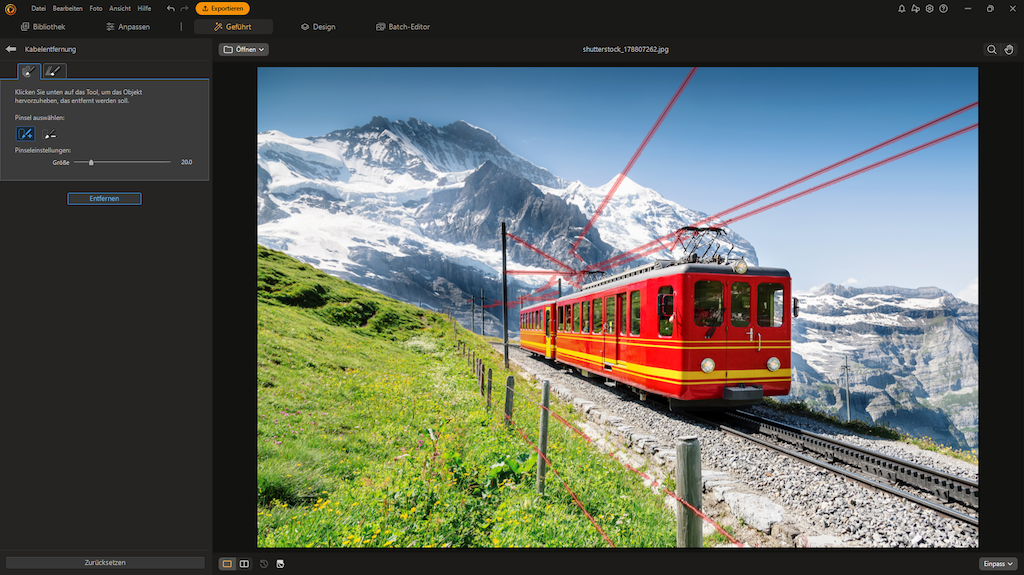The width and height of the screenshot is (1024, 575).
Task: Open the settings gear icon
Action: coord(929,8)
